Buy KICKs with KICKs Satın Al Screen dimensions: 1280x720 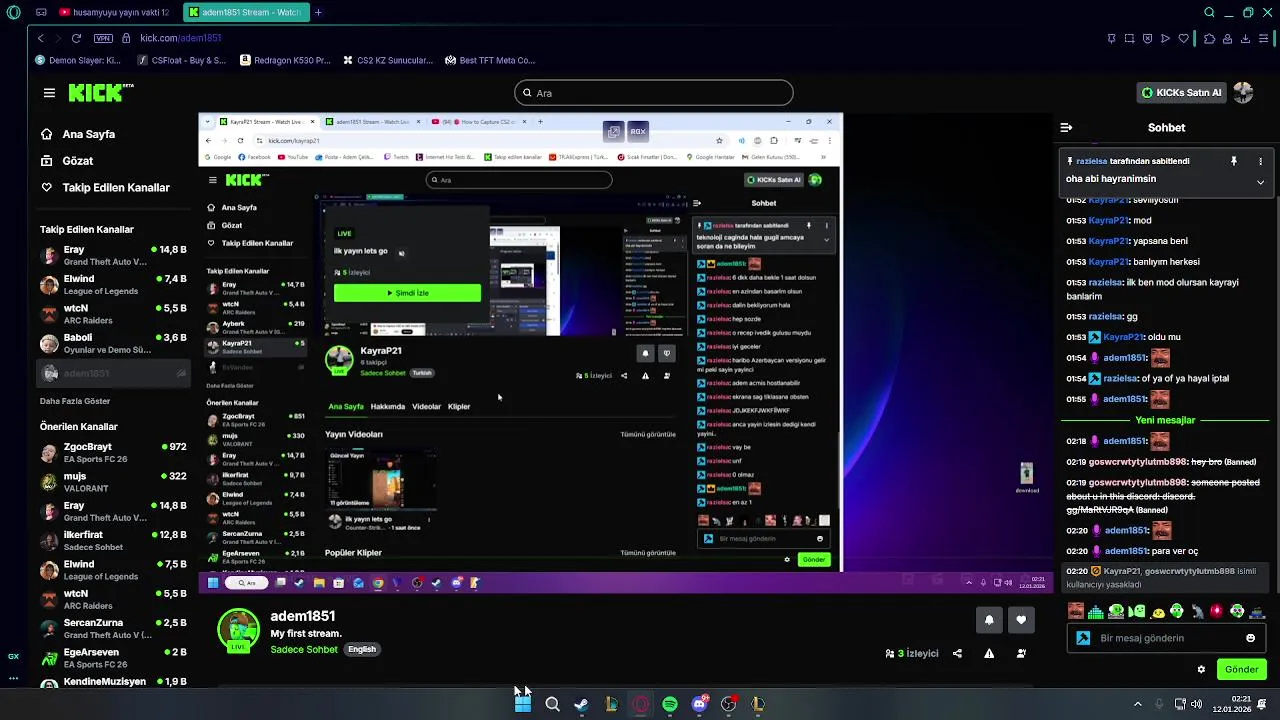[1182, 93]
